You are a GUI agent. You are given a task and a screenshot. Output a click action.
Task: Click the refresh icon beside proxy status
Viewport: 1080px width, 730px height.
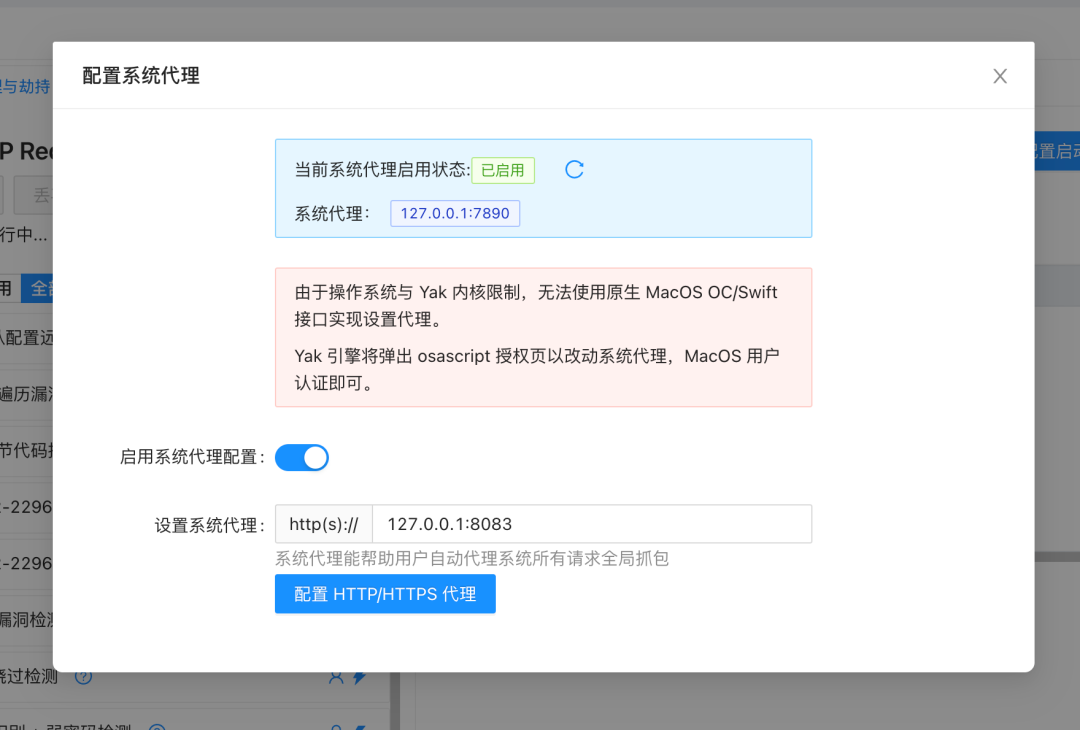[x=574, y=170]
